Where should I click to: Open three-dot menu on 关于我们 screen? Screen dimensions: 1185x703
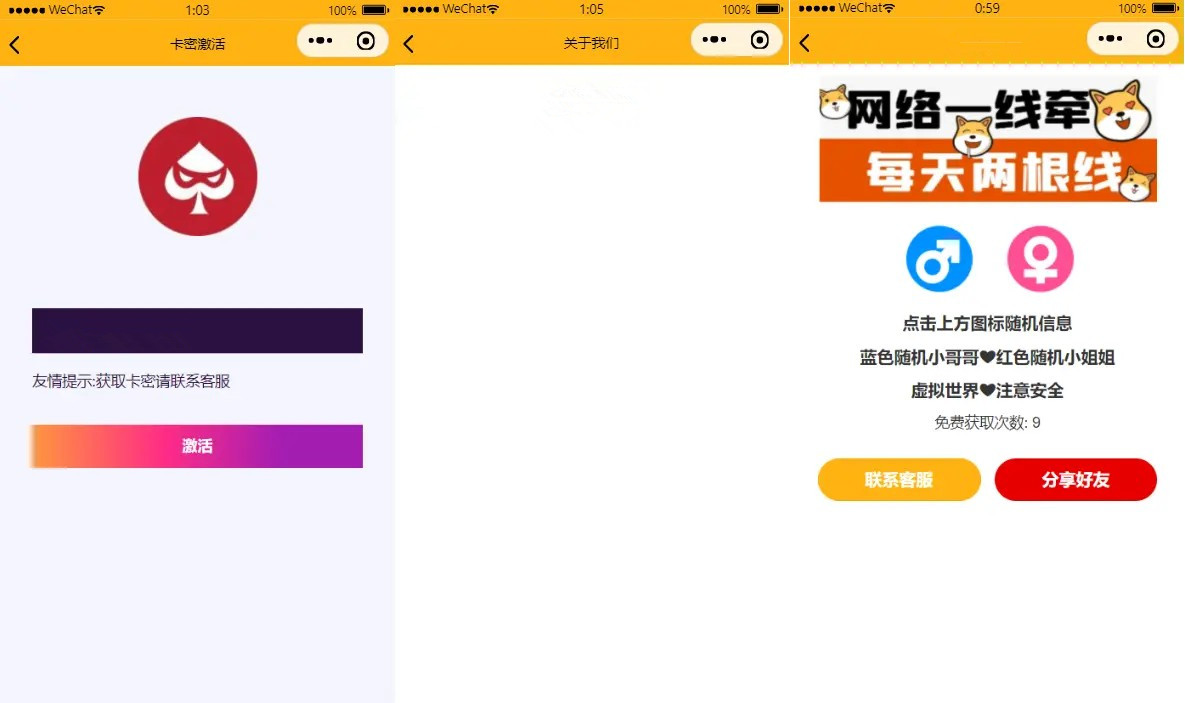pos(714,39)
